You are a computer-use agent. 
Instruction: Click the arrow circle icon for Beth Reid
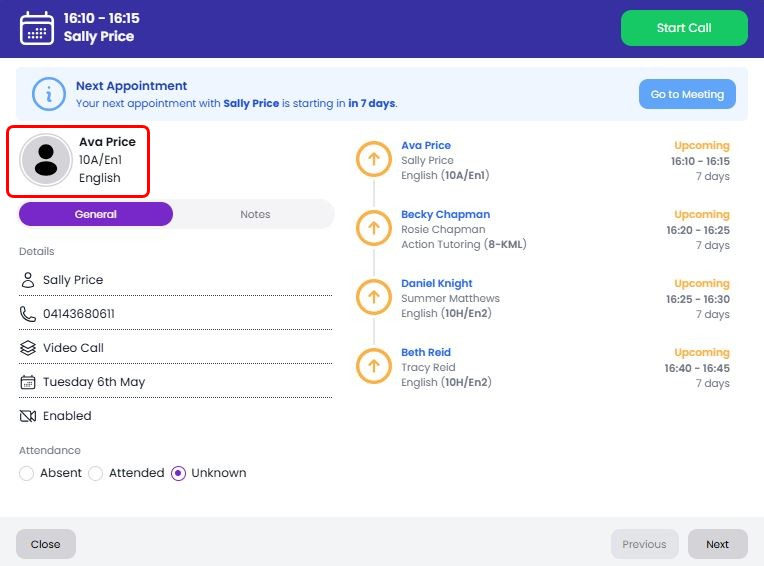pyautogui.click(x=374, y=366)
